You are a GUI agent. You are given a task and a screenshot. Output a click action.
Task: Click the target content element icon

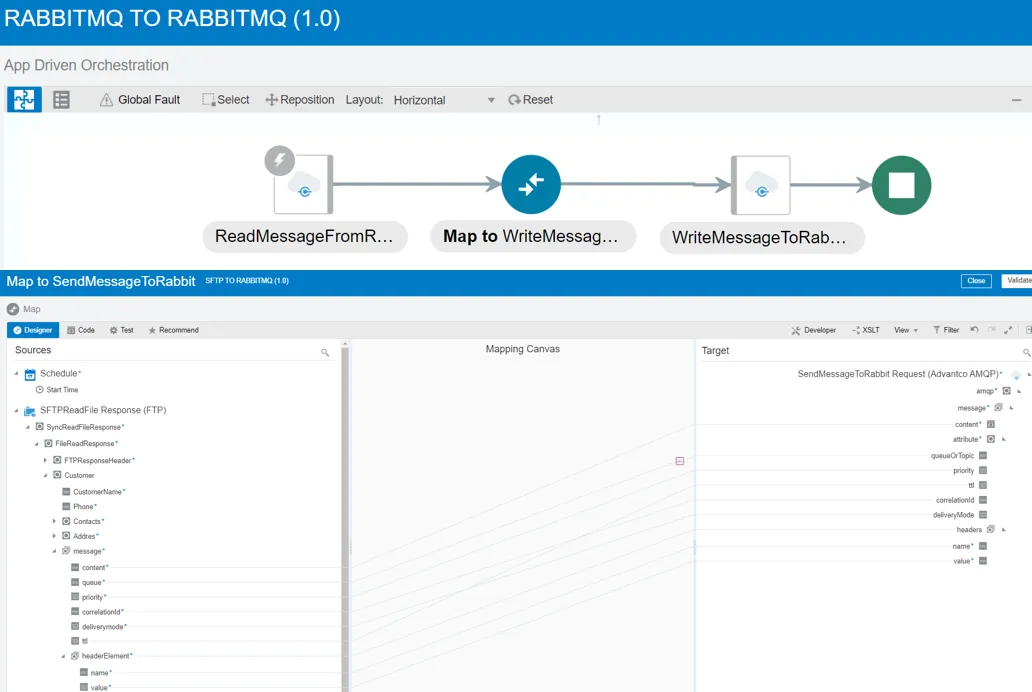coord(991,425)
